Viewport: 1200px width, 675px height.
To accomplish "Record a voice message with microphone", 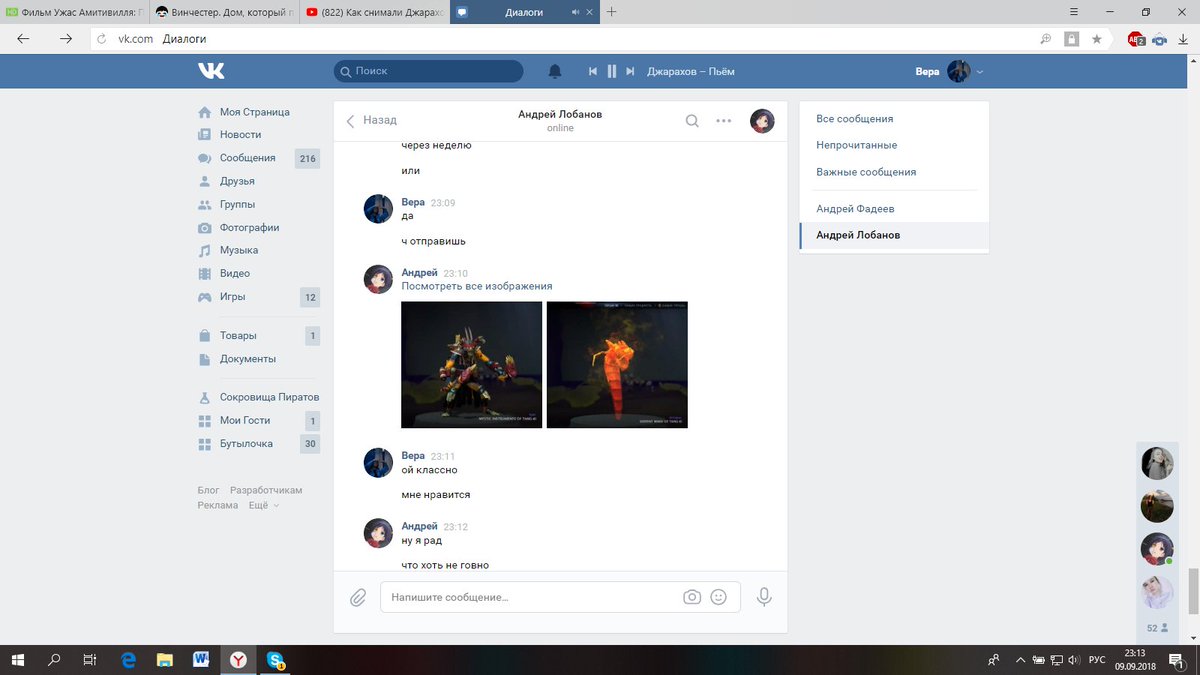I will [x=764, y=597].
